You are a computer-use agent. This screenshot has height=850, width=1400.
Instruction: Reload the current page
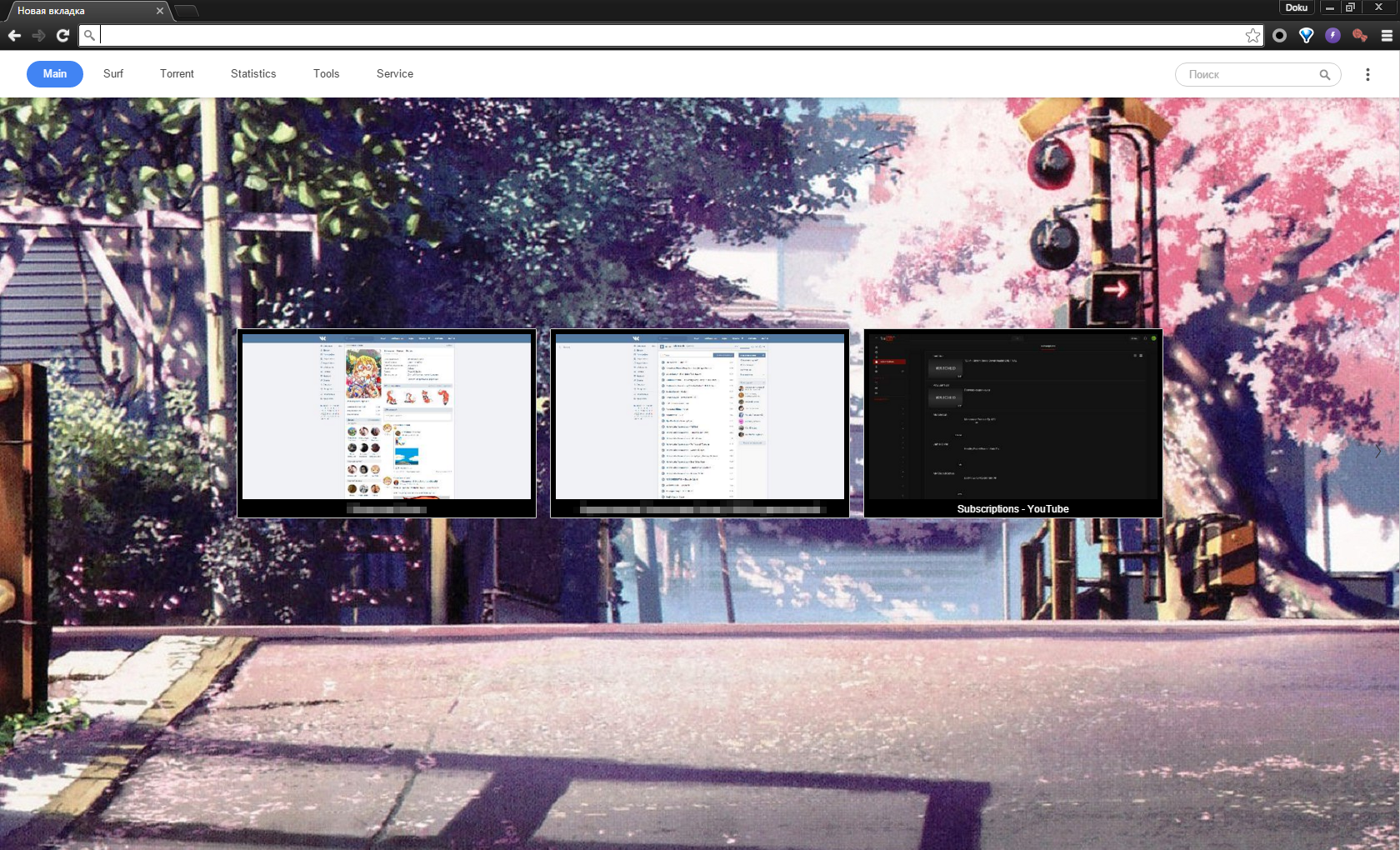62,35
